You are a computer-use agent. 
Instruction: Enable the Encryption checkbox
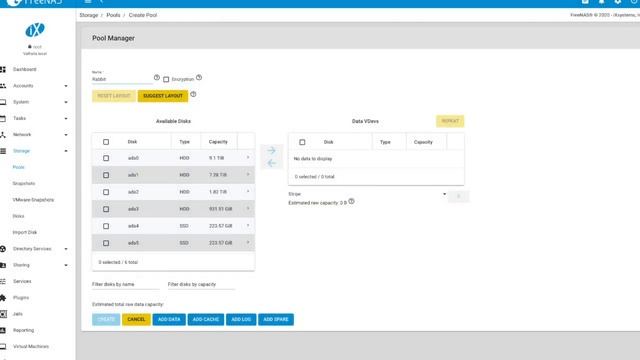166,80
